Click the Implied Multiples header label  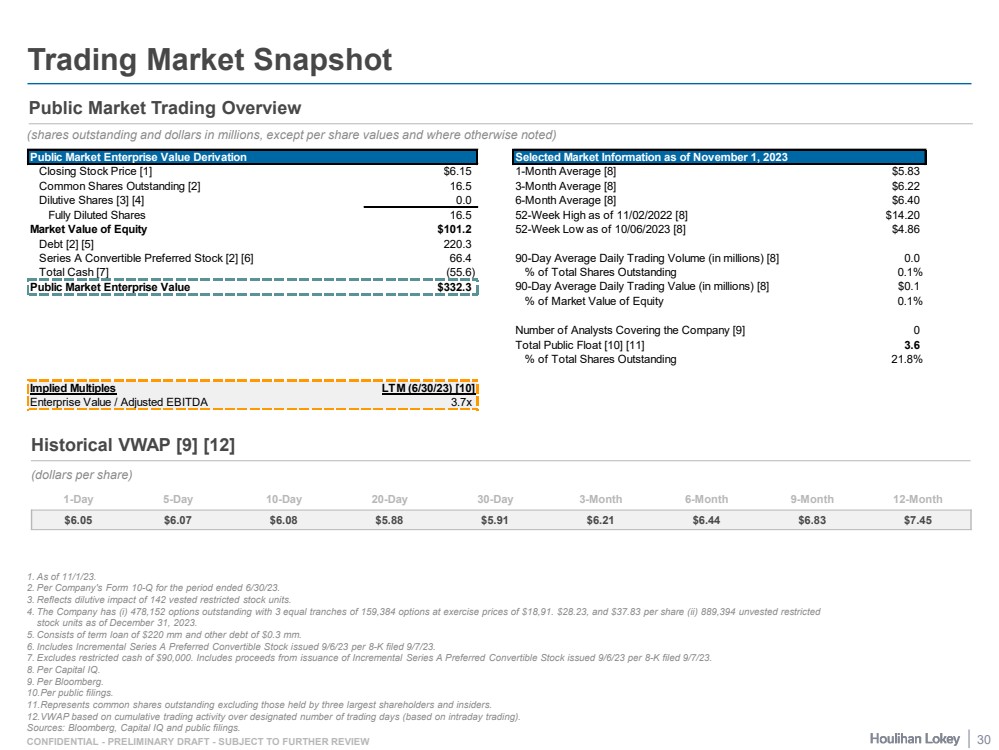(x=73, y=389)
